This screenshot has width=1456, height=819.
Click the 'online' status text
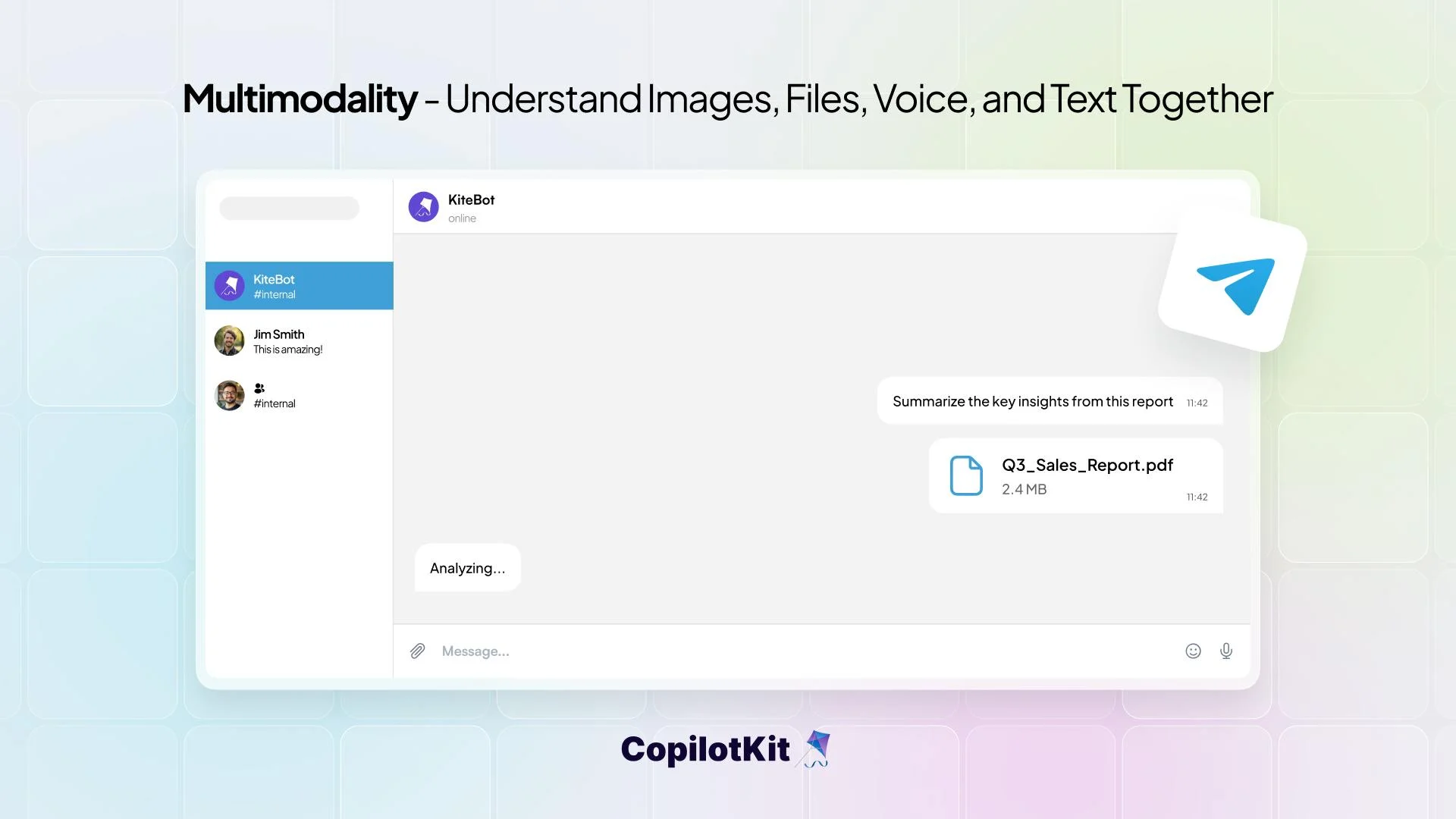click(x=462, y=218)
